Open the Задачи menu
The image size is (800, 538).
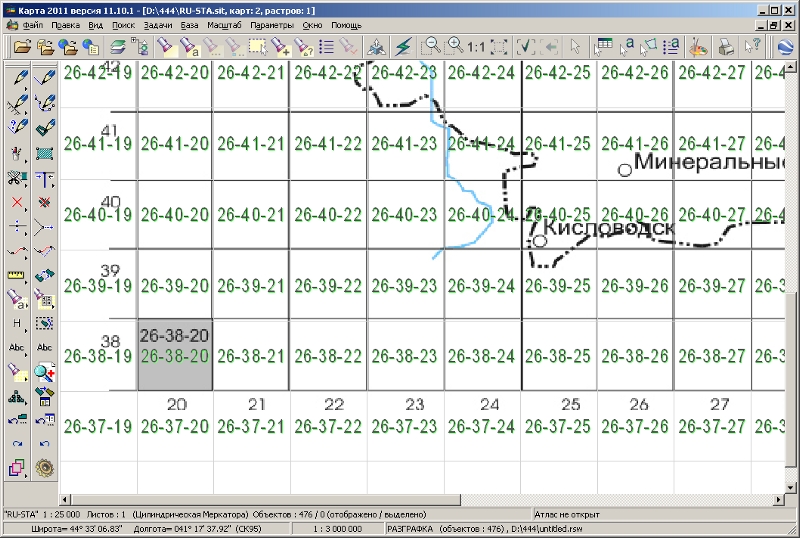[x=158, y=25]
